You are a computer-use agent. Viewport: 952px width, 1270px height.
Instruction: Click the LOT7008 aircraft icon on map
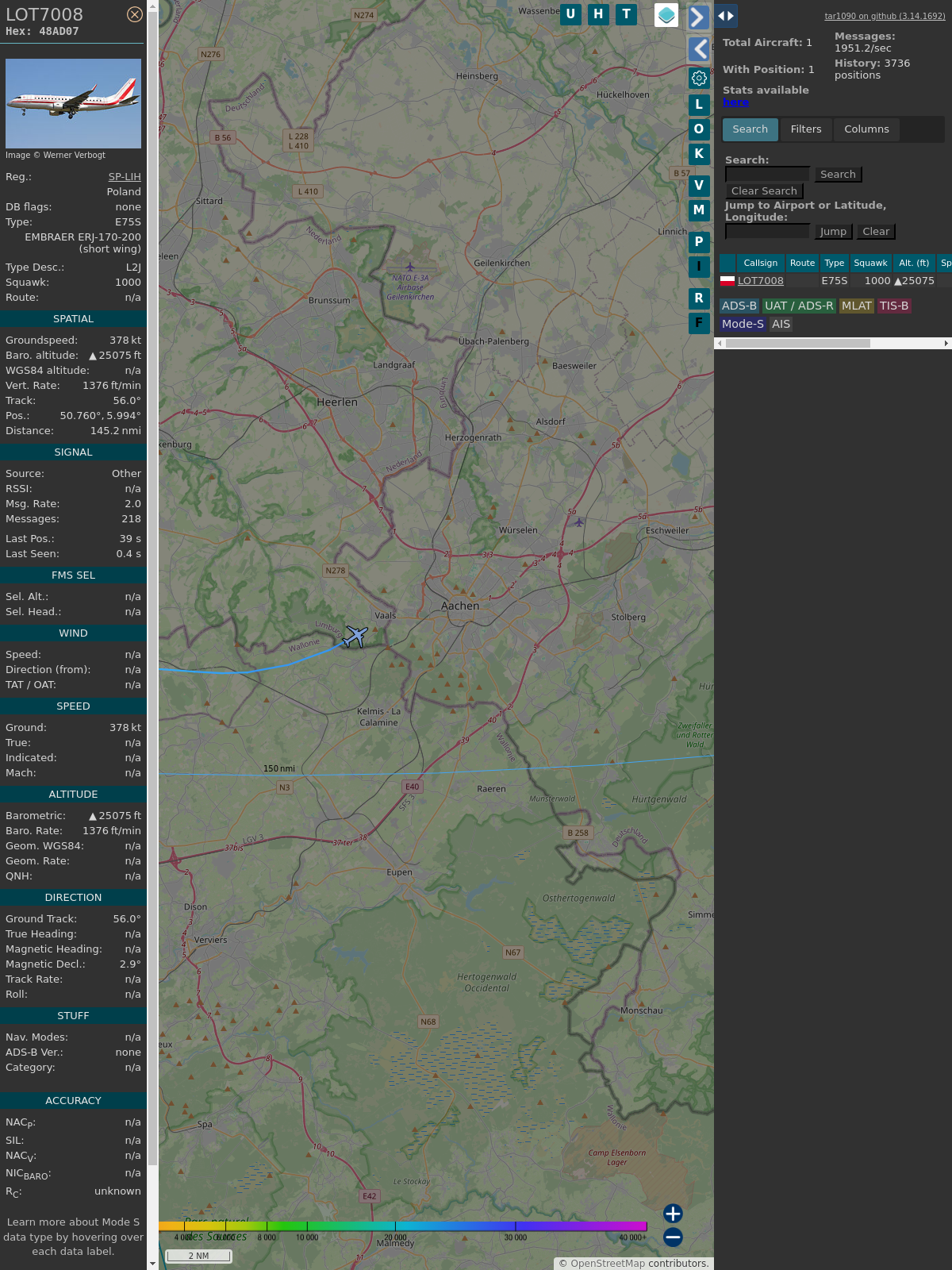(356, 636)
